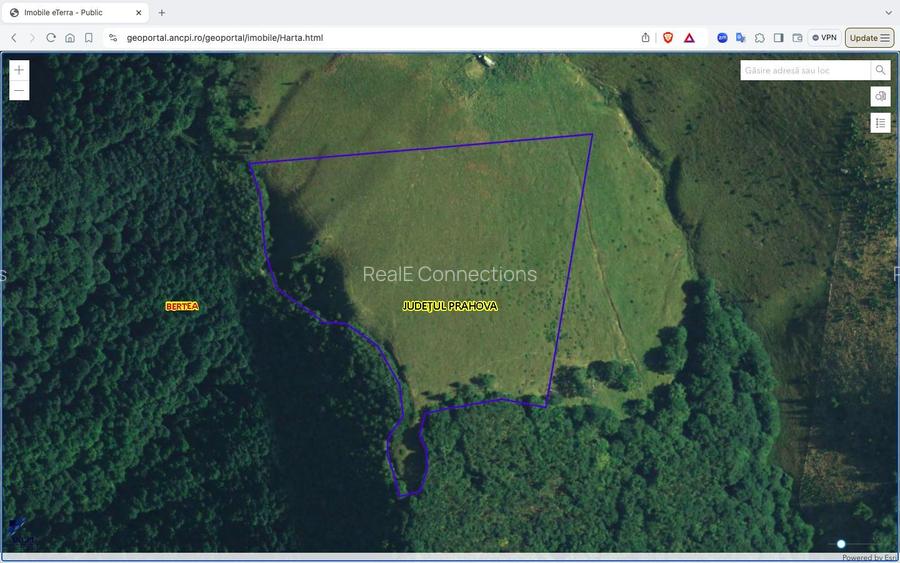This screenshot has height=563, width=900.
Task: Open the Google Translate extension
Action: click(x=741, y=38)
